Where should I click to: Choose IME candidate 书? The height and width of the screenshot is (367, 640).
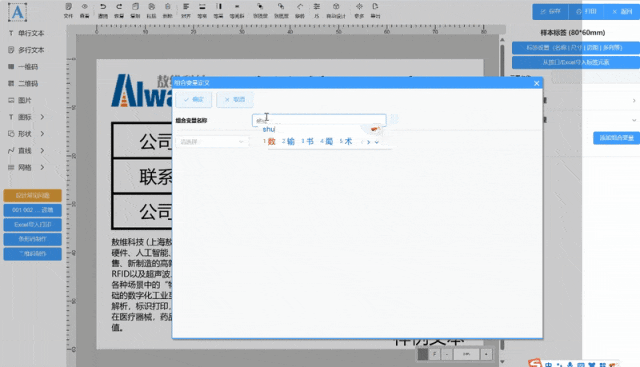[308, 141]
